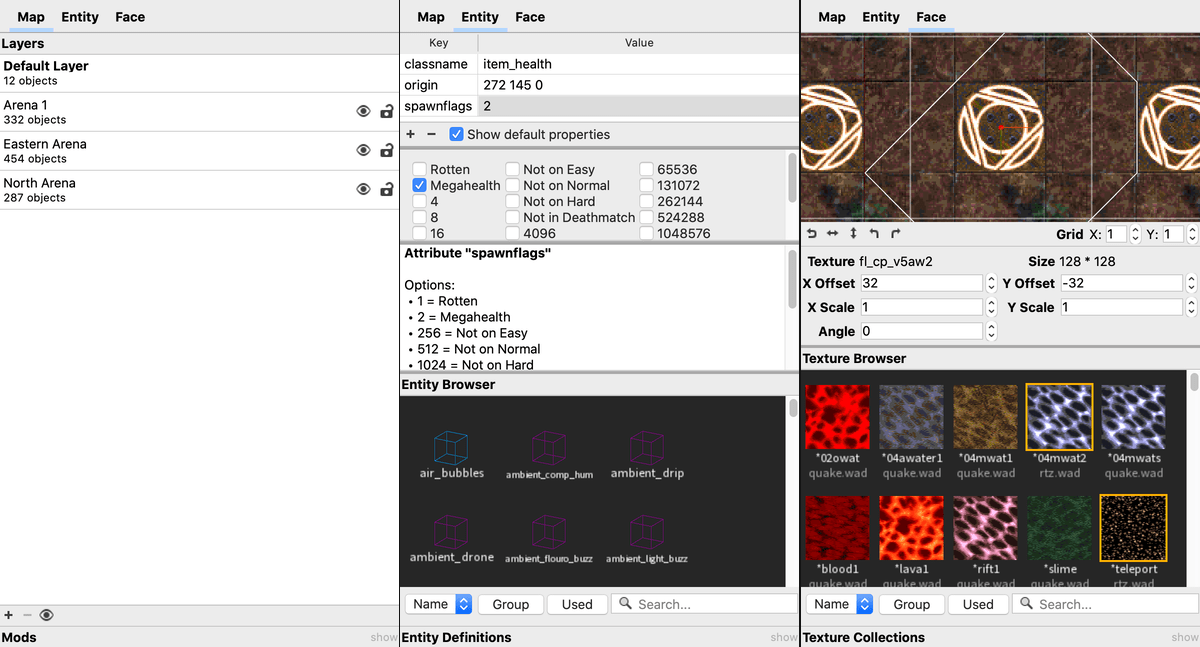1200x647 pixels.
Task: Flip texture vertically in UV editor
Action: (x=853, y=234)
